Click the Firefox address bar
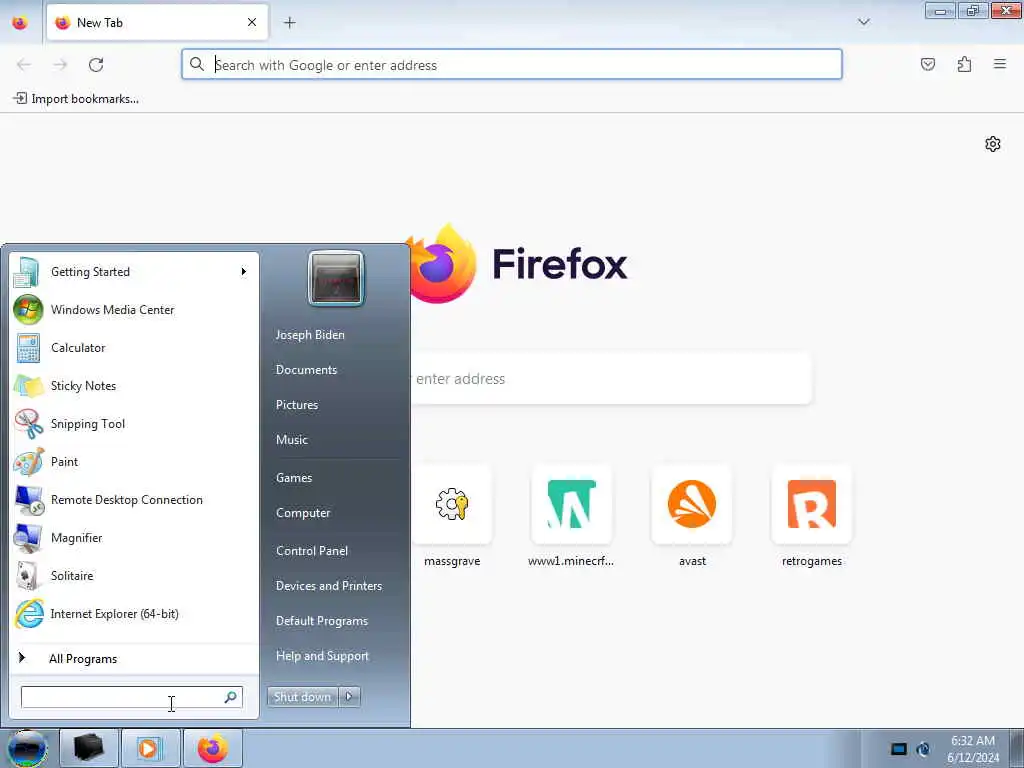The height and width of the screenshot is (768, 1024). tap(512, 65)
